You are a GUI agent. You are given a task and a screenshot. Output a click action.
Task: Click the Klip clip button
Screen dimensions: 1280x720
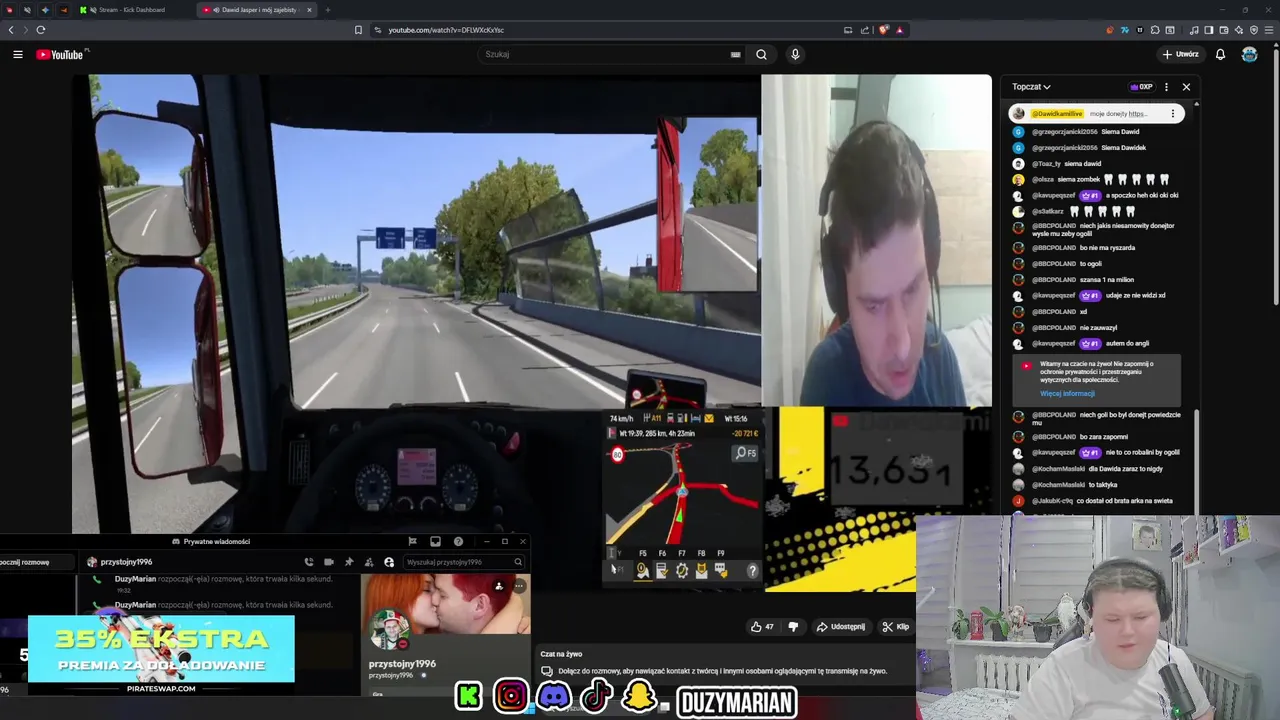(x=895, y=627)
